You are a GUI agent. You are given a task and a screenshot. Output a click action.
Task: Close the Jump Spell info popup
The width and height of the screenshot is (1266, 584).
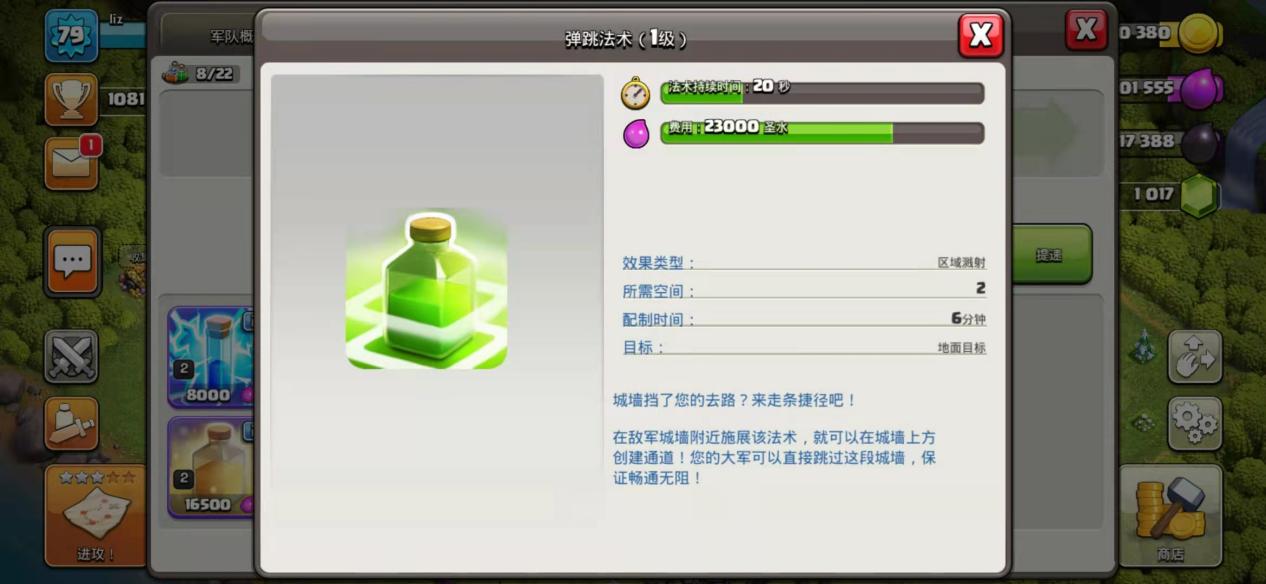tap(980, 36)
